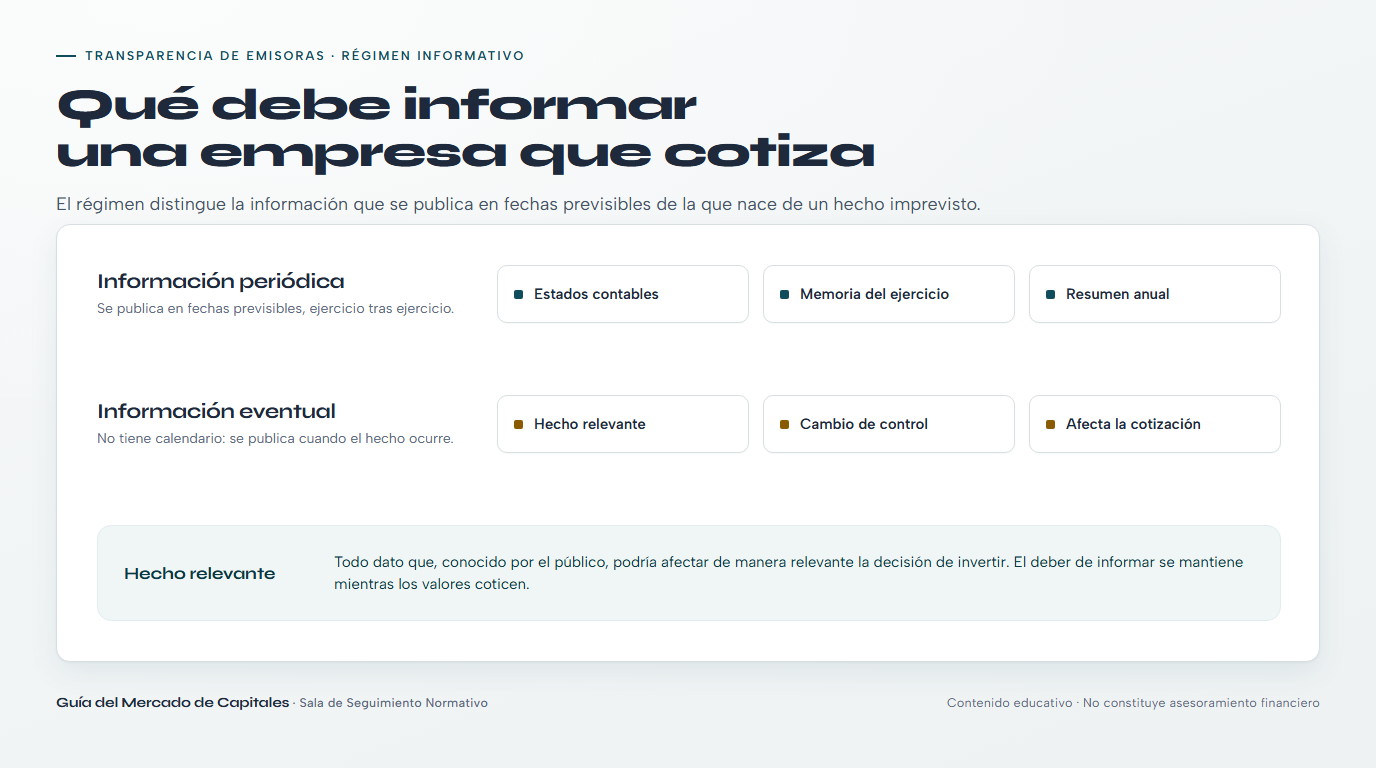Click 'Guía del Mercado de Capitales' footer text
The width and height of the screenshot is (1376, 768).
pyautogui.click(x=173, y=702)
